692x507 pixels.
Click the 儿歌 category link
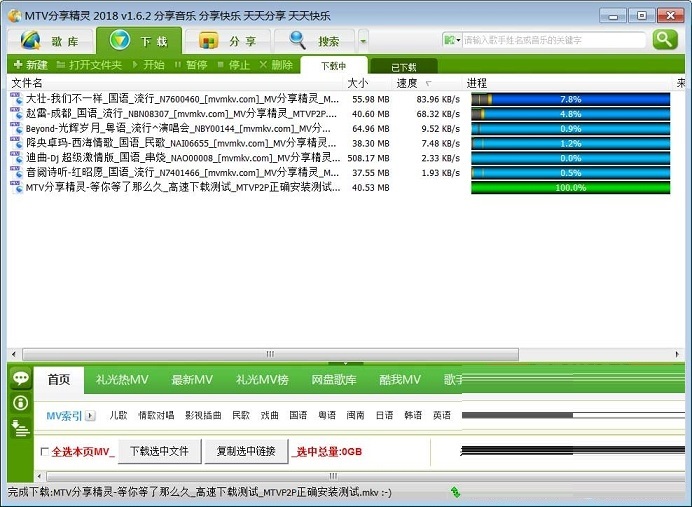point(118,415)
